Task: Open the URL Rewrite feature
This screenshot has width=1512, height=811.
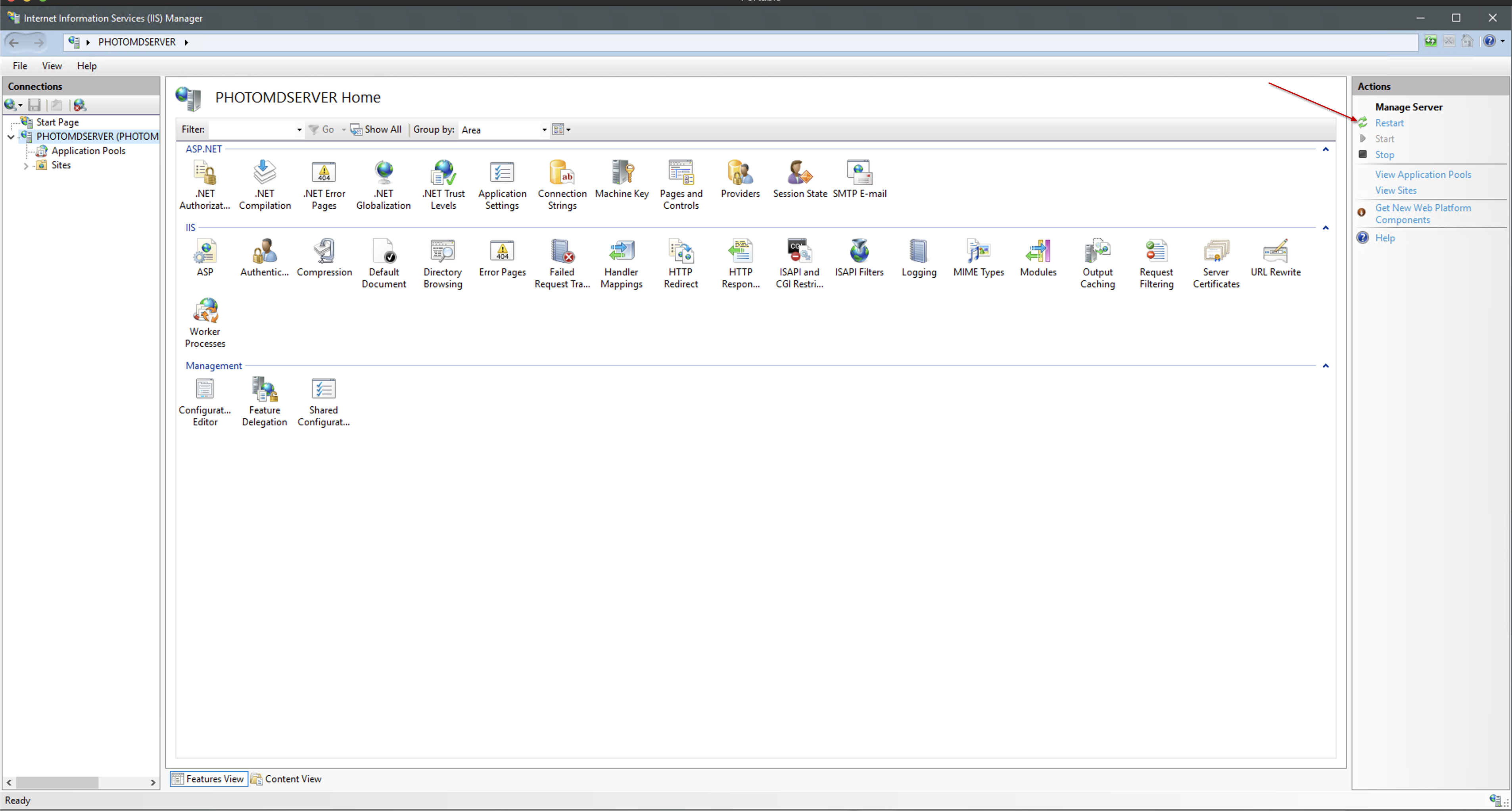Action: pos(1276,257)
